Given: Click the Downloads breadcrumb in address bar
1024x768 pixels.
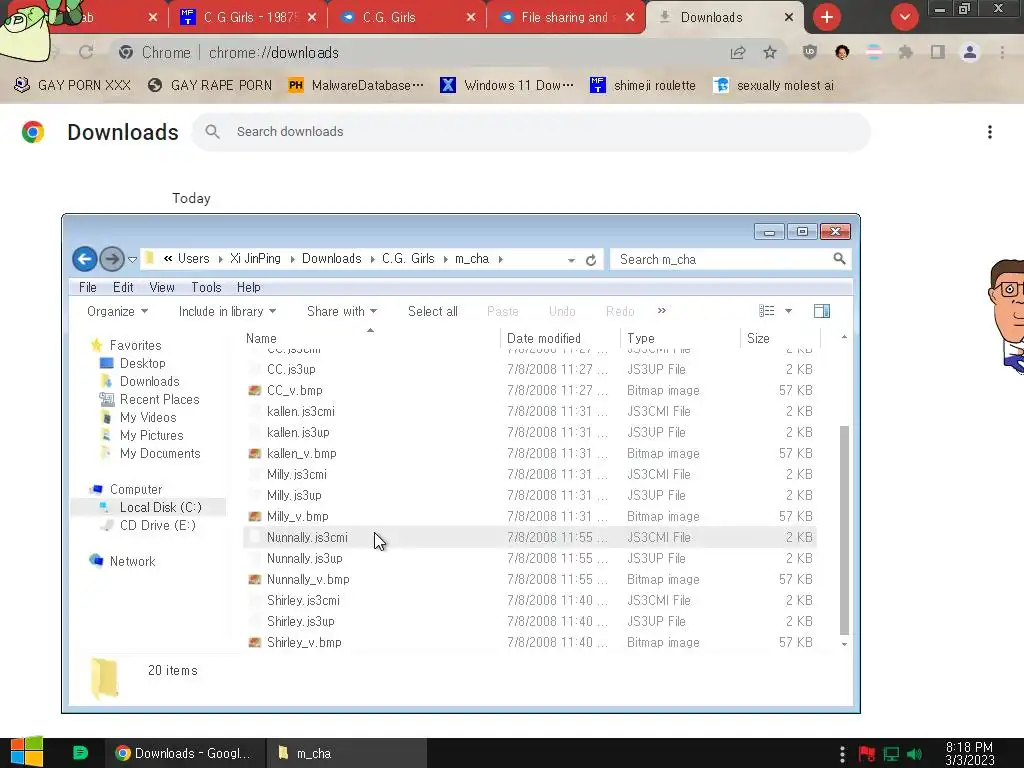Looking at the screenshot, I should point(332,259).
